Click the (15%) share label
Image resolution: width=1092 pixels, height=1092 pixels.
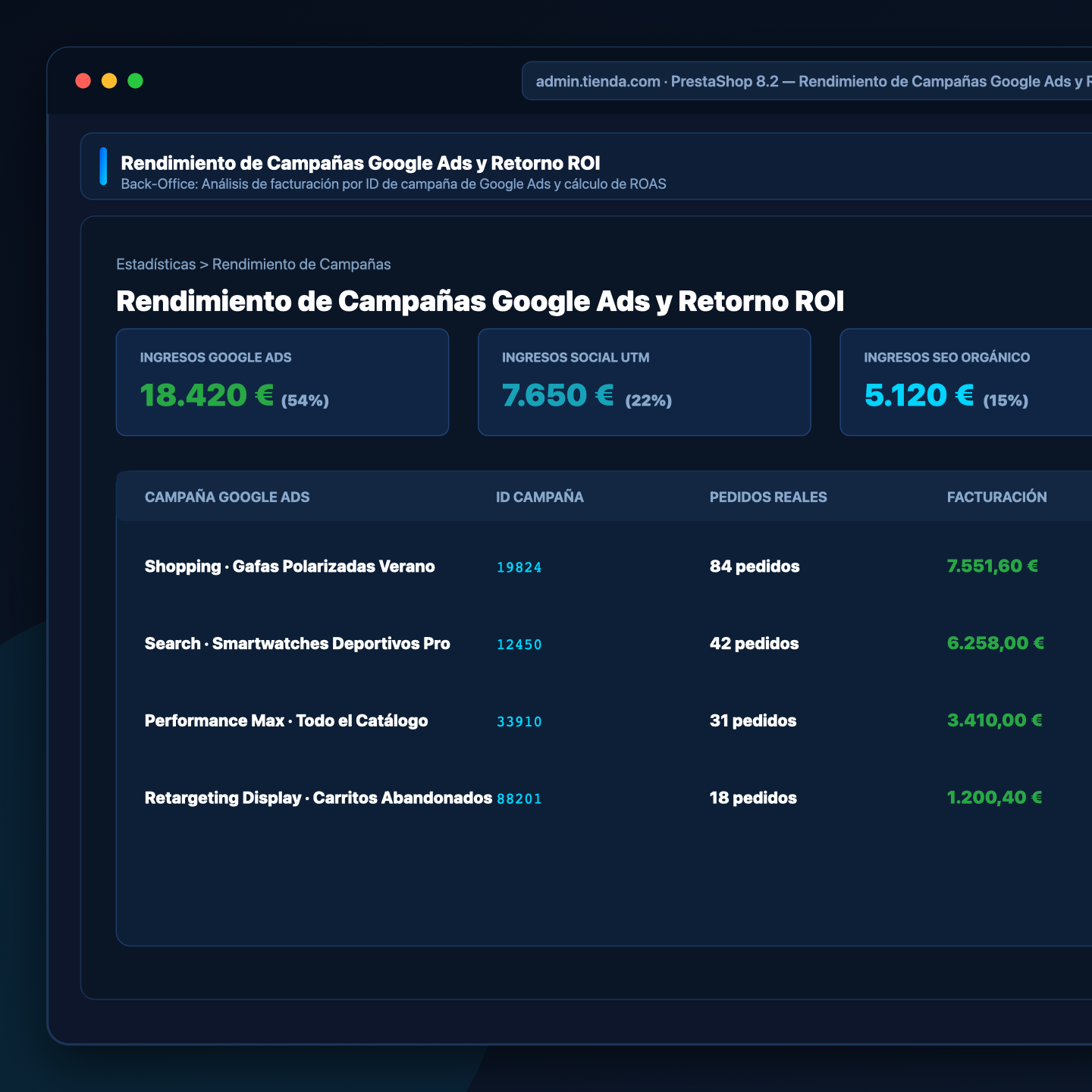1006,400
